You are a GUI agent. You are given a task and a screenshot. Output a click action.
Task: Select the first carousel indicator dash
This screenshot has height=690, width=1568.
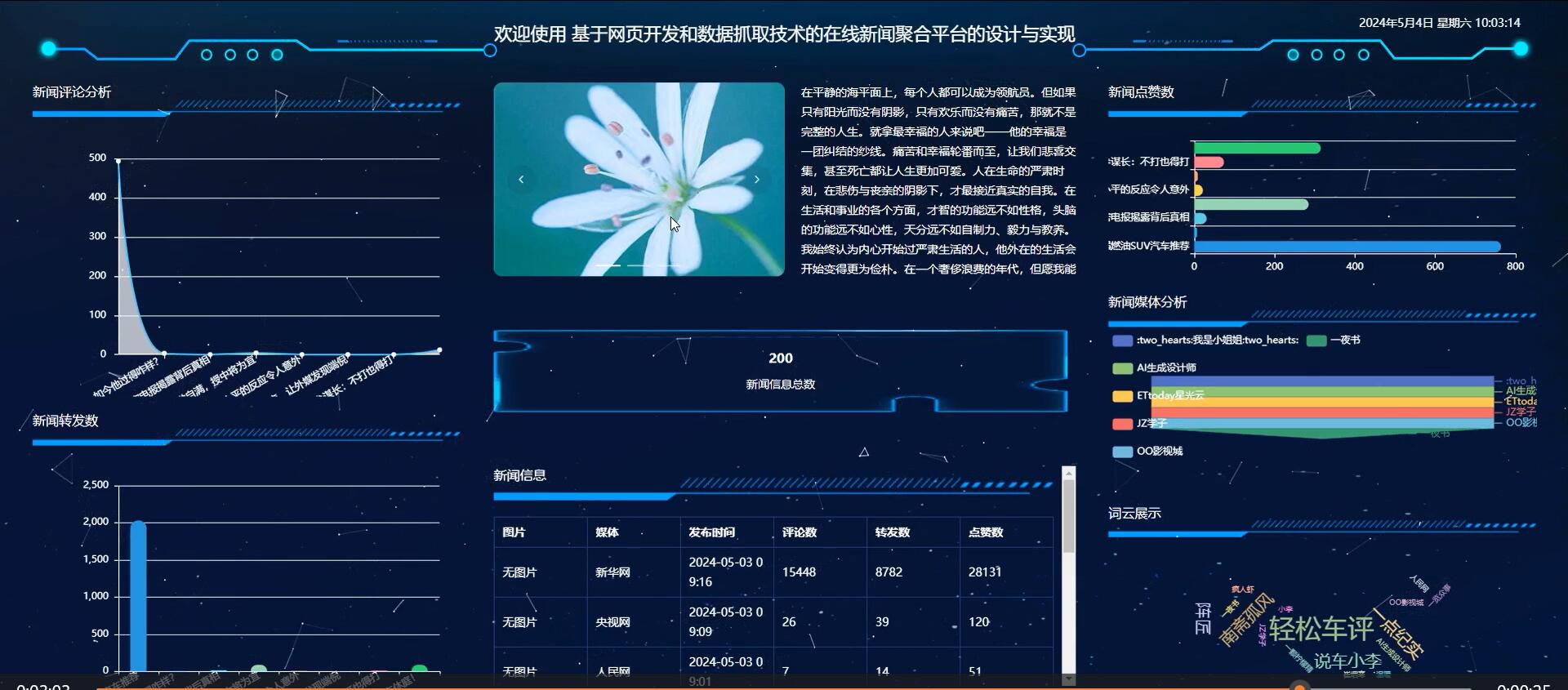tap(609, 265)
